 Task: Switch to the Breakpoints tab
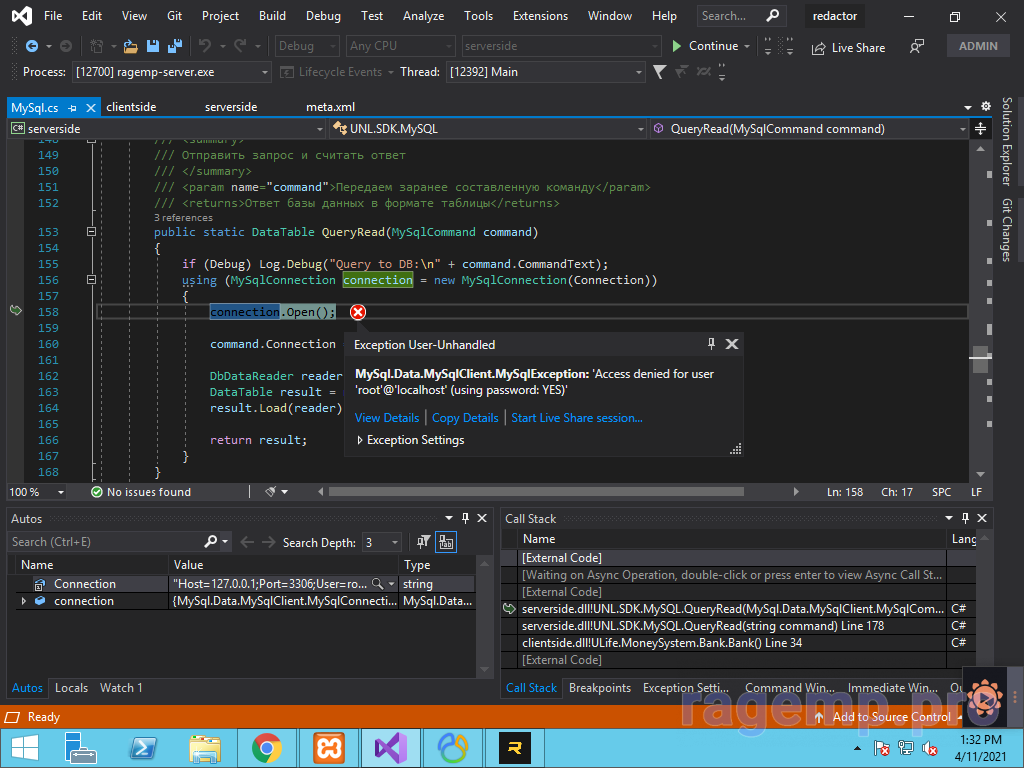tap(600, 688)
